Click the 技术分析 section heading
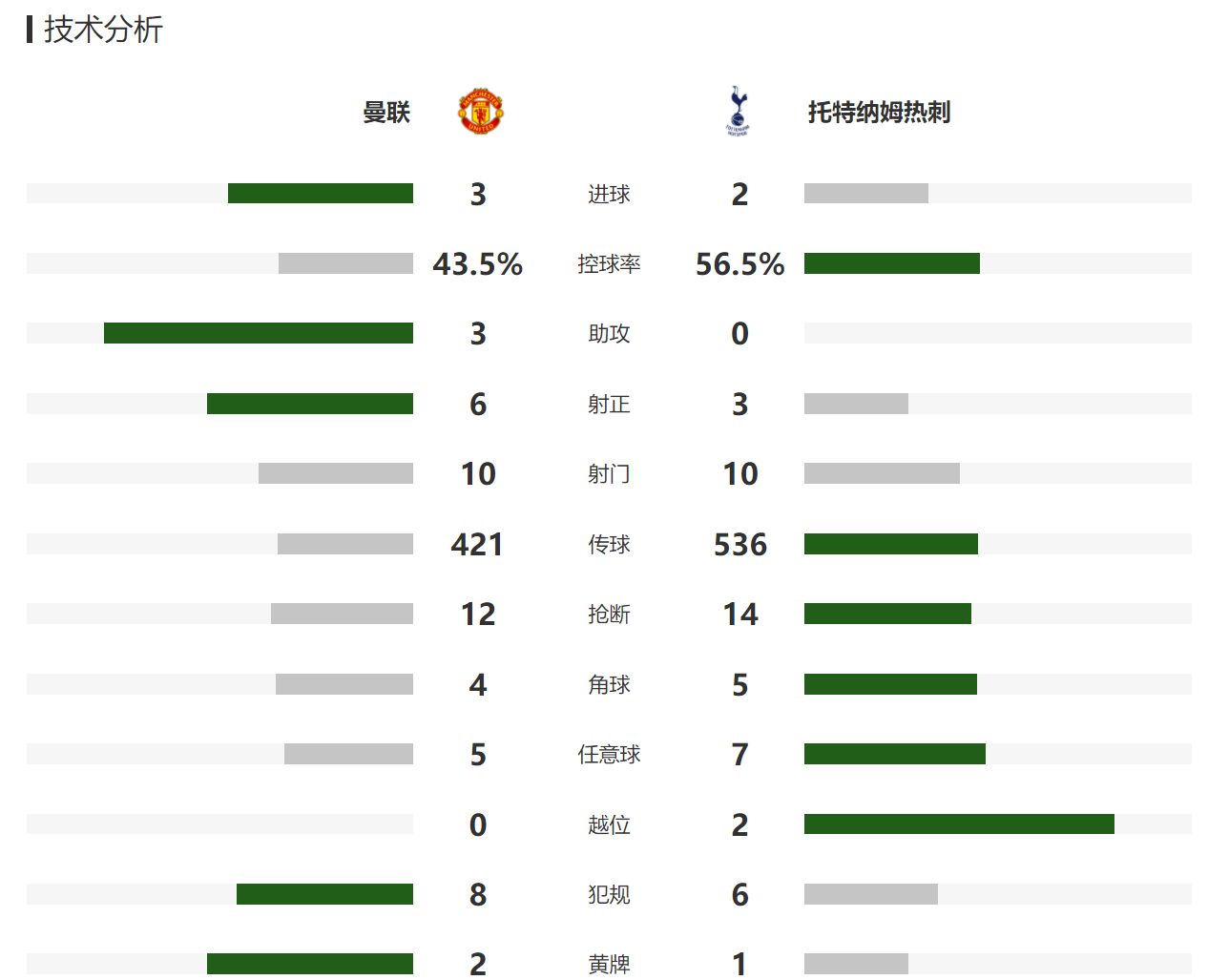This screenshot has height=980, width=1208. (103, 30)
